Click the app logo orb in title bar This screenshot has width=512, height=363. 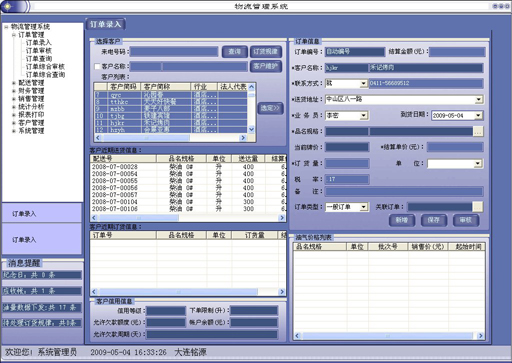pos(8,6)
